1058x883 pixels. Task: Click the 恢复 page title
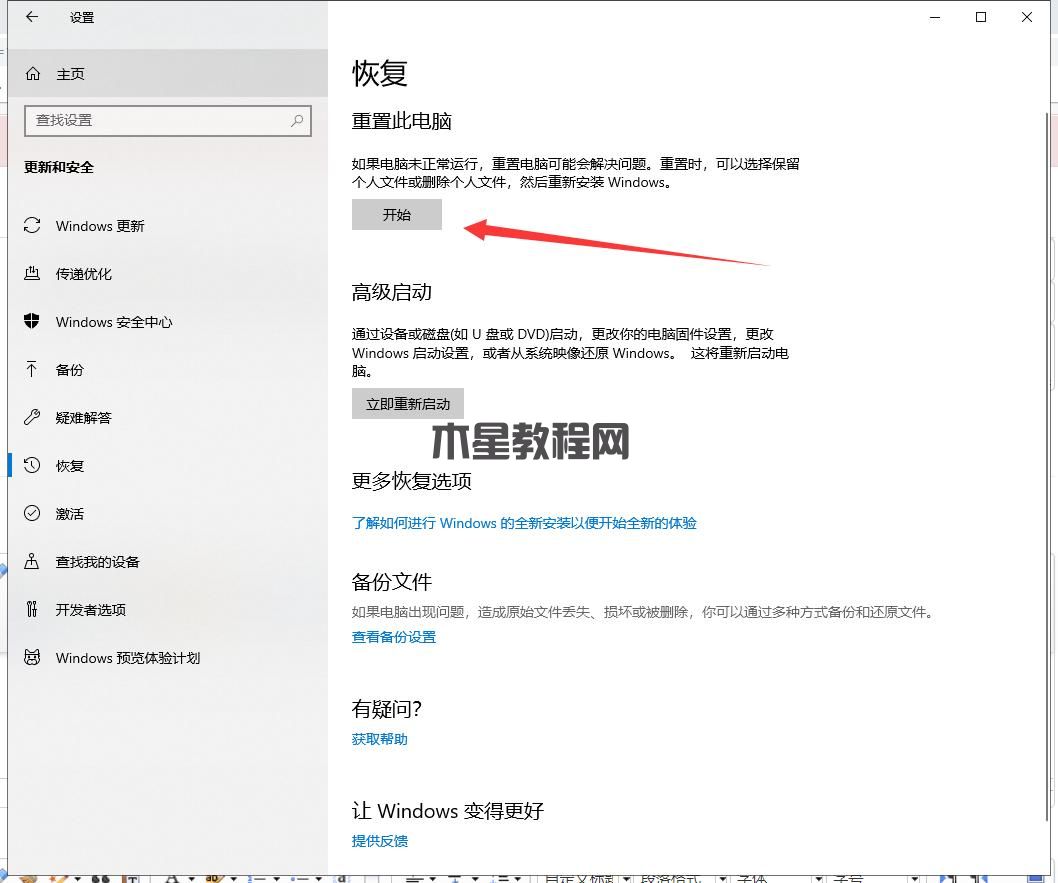tap(380, 73)
